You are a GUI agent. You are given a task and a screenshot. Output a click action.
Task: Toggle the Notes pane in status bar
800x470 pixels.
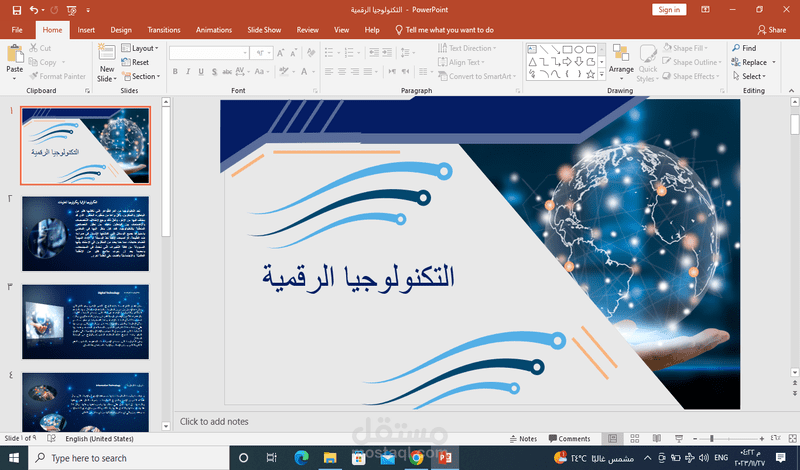click(x=523, y=438)
